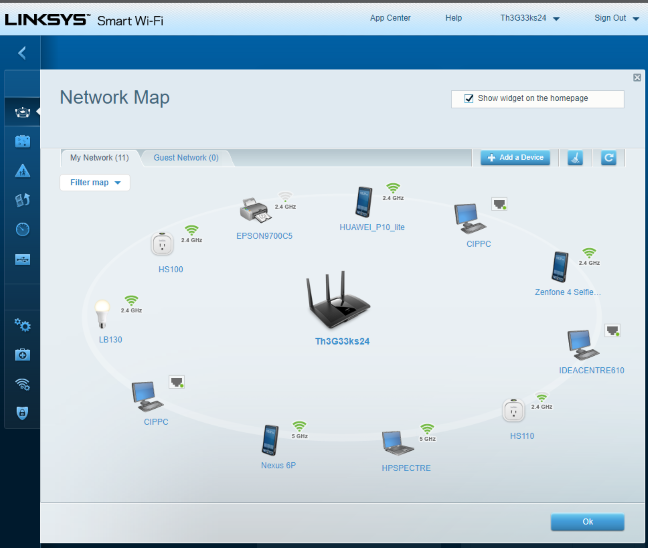Click the Th3G33ks24 router name label
The image size is (648, 548).
pyautogui.click(x=342, y=341)
